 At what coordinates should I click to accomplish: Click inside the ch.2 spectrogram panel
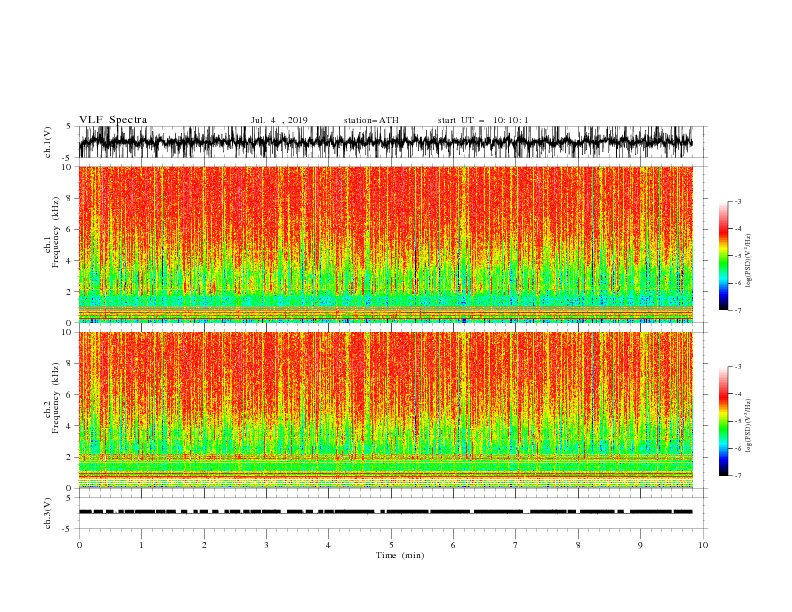pos(385,410)
